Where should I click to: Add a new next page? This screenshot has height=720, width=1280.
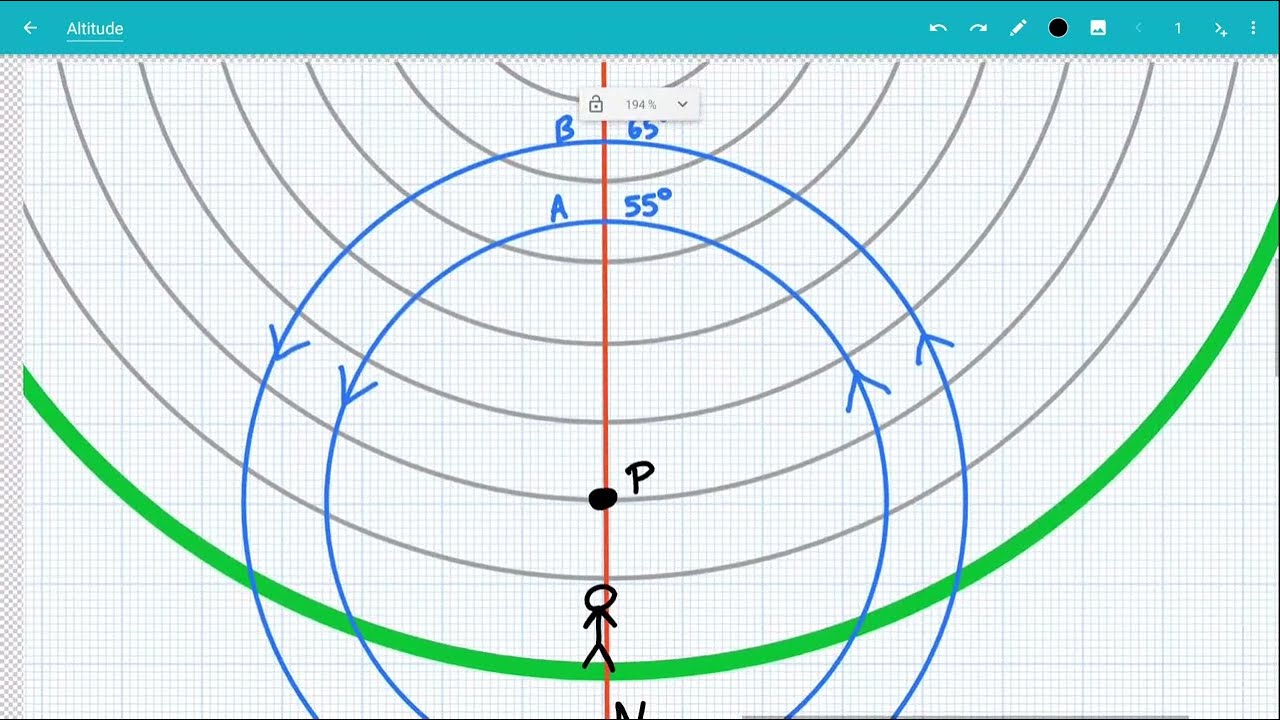tap(1220, 29)
